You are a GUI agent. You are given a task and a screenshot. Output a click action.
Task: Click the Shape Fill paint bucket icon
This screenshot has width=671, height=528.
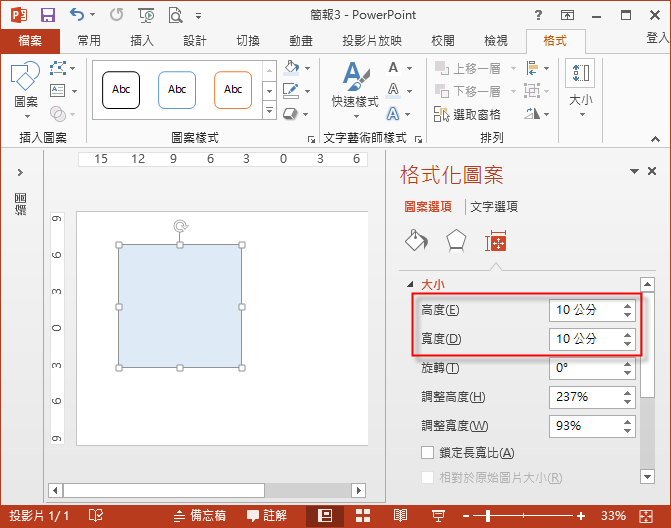click(291, 68)
